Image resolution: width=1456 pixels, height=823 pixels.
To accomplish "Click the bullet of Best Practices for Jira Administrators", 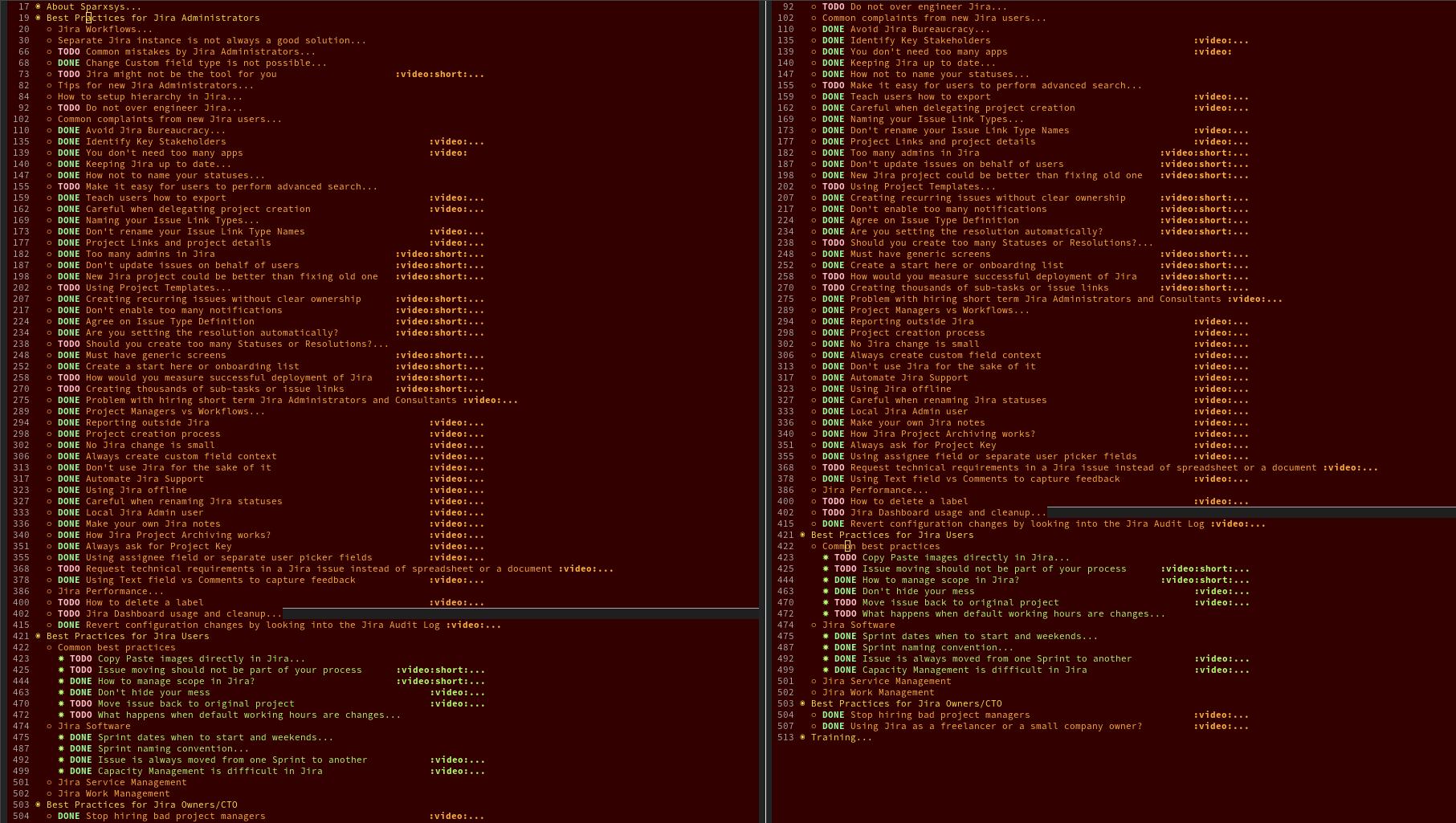I will tap(38, 18).
